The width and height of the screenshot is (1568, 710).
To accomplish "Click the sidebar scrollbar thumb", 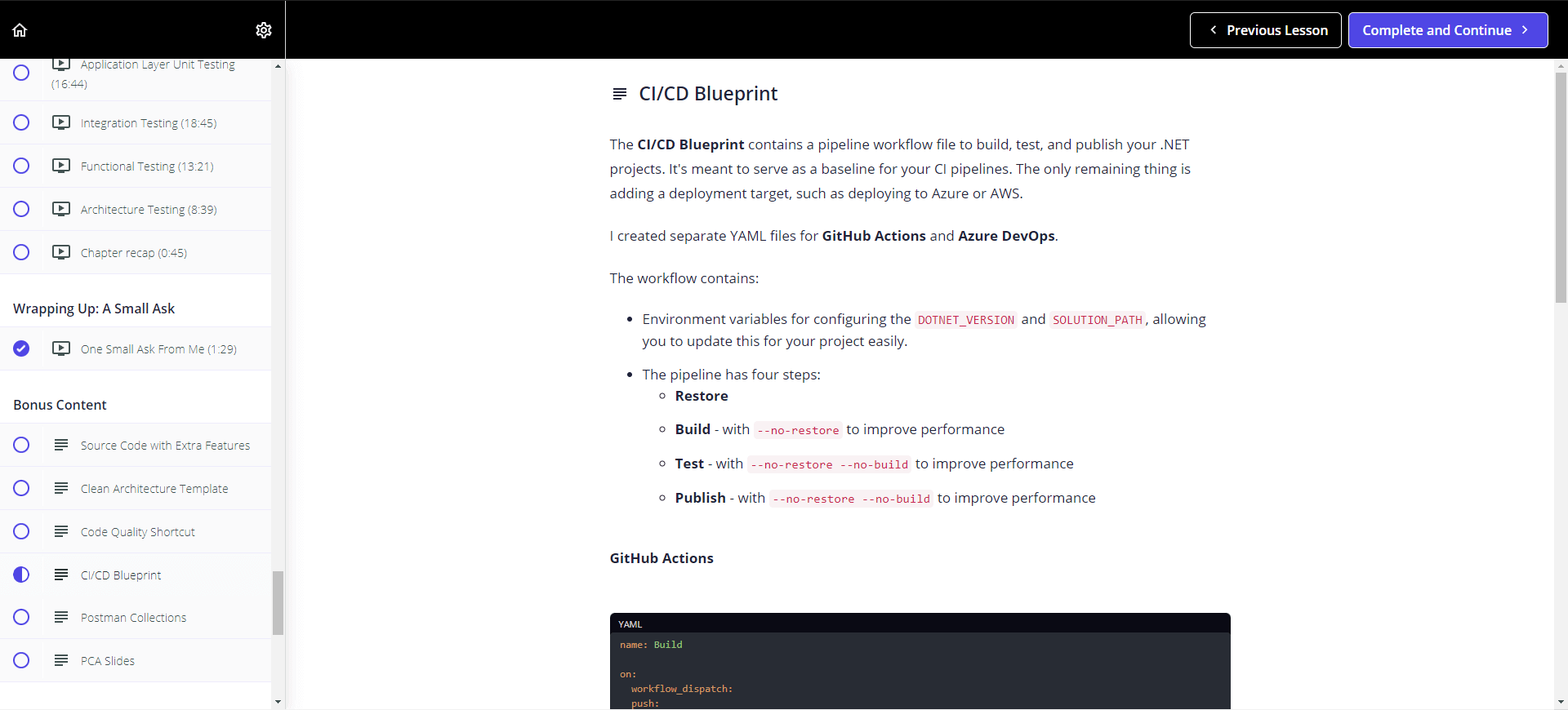I will [x=278, y=602].
